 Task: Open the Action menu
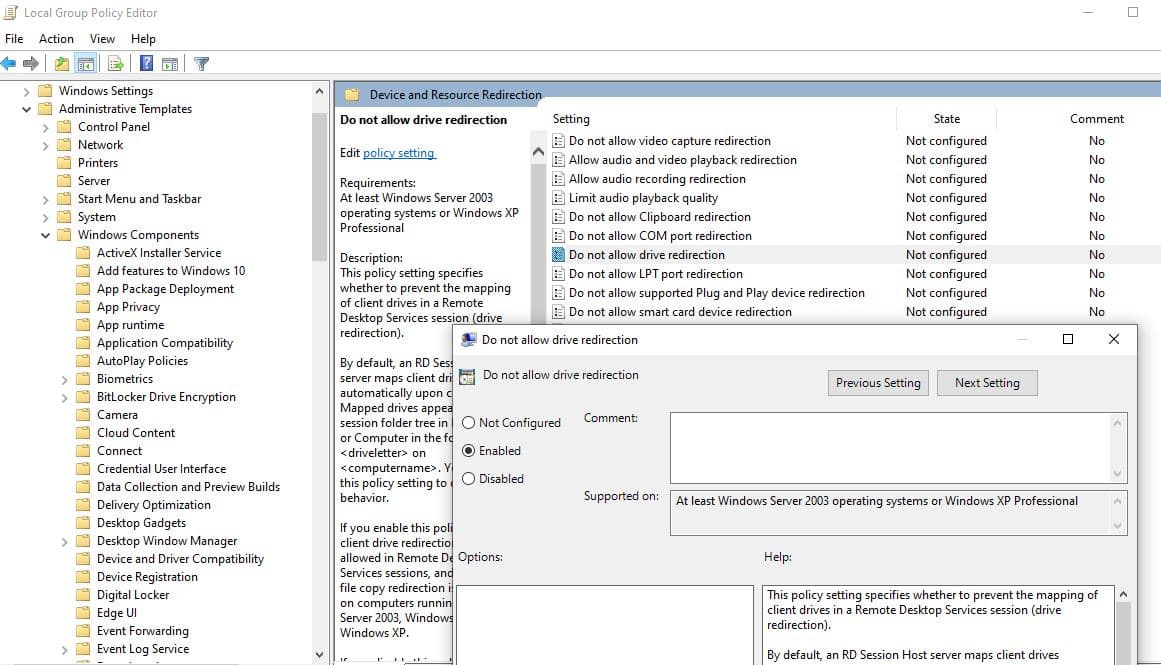point(56,39)
